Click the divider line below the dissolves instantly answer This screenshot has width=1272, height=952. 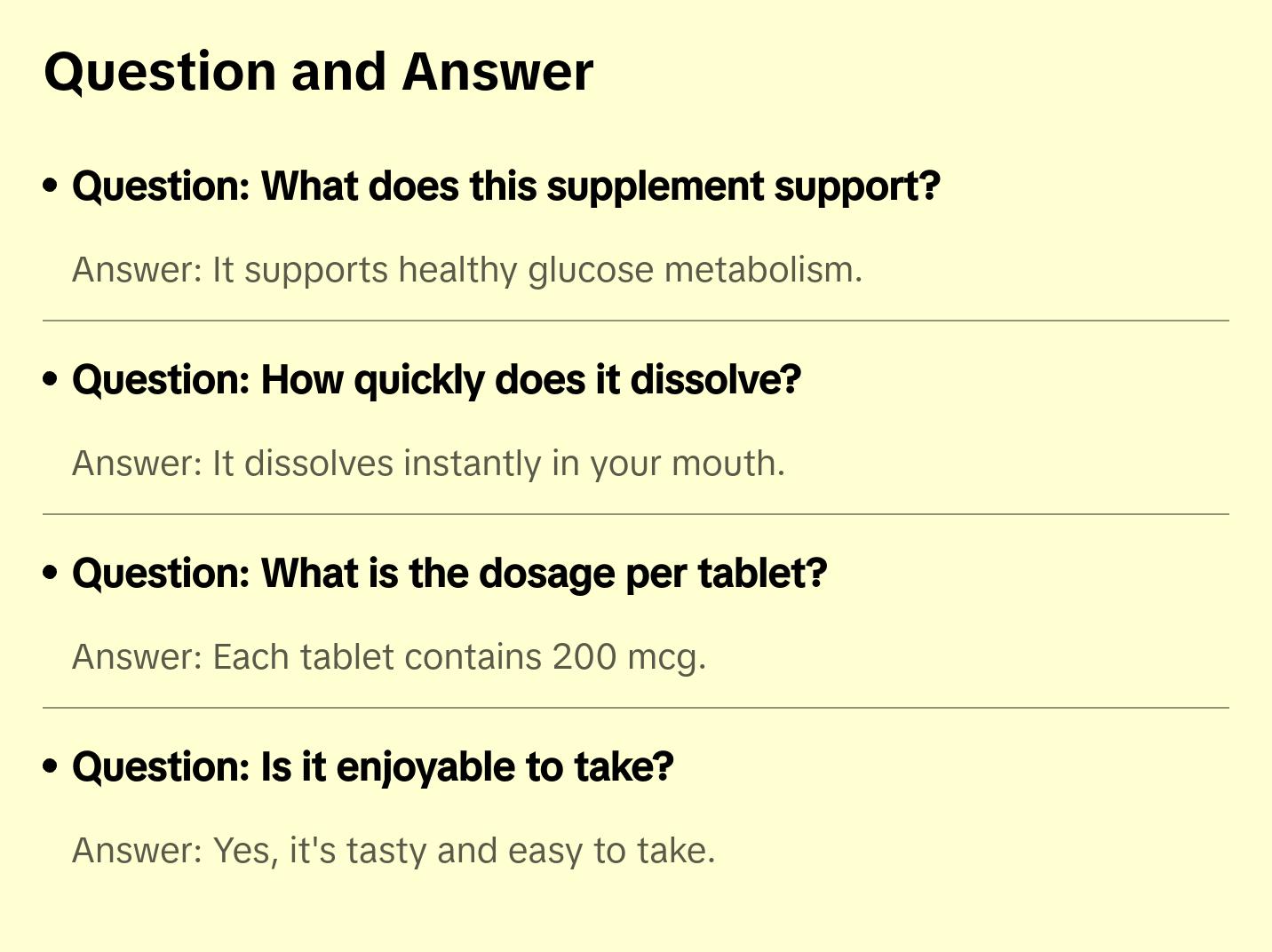coord(636,514)
